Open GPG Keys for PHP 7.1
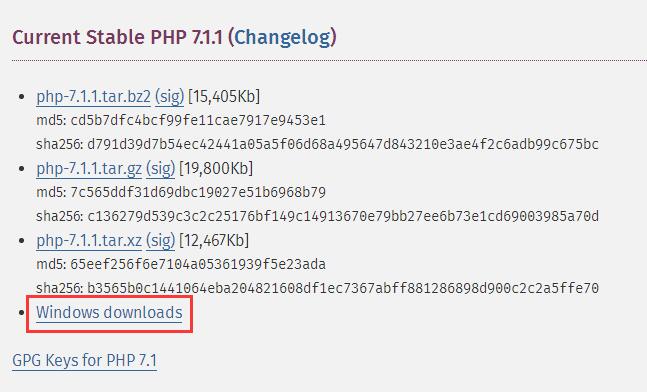The image size is (647, 392). point(85,360)
